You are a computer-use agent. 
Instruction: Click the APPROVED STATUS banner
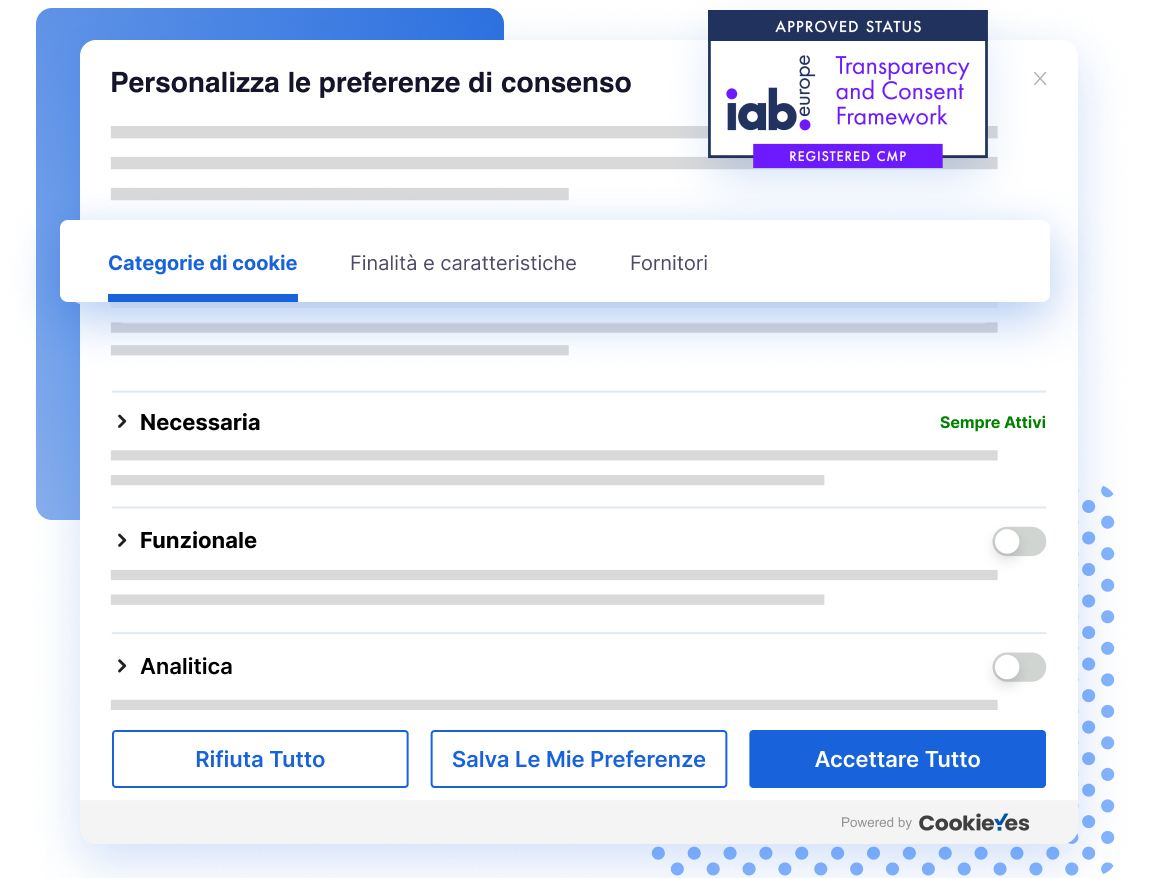[847, 26]
